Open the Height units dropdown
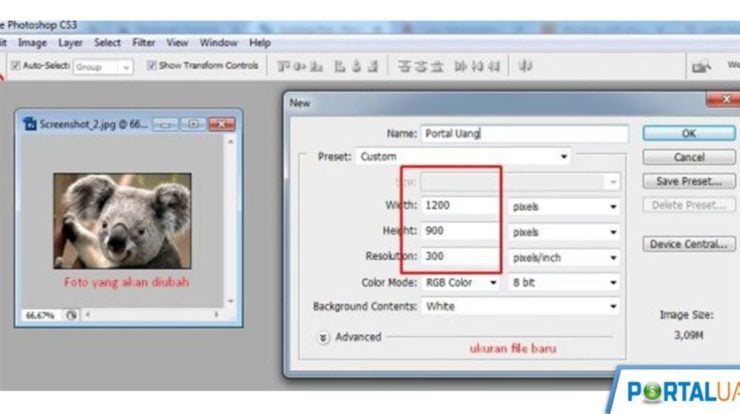The width and height of the screenshot is (740, 414). [564, 232]
